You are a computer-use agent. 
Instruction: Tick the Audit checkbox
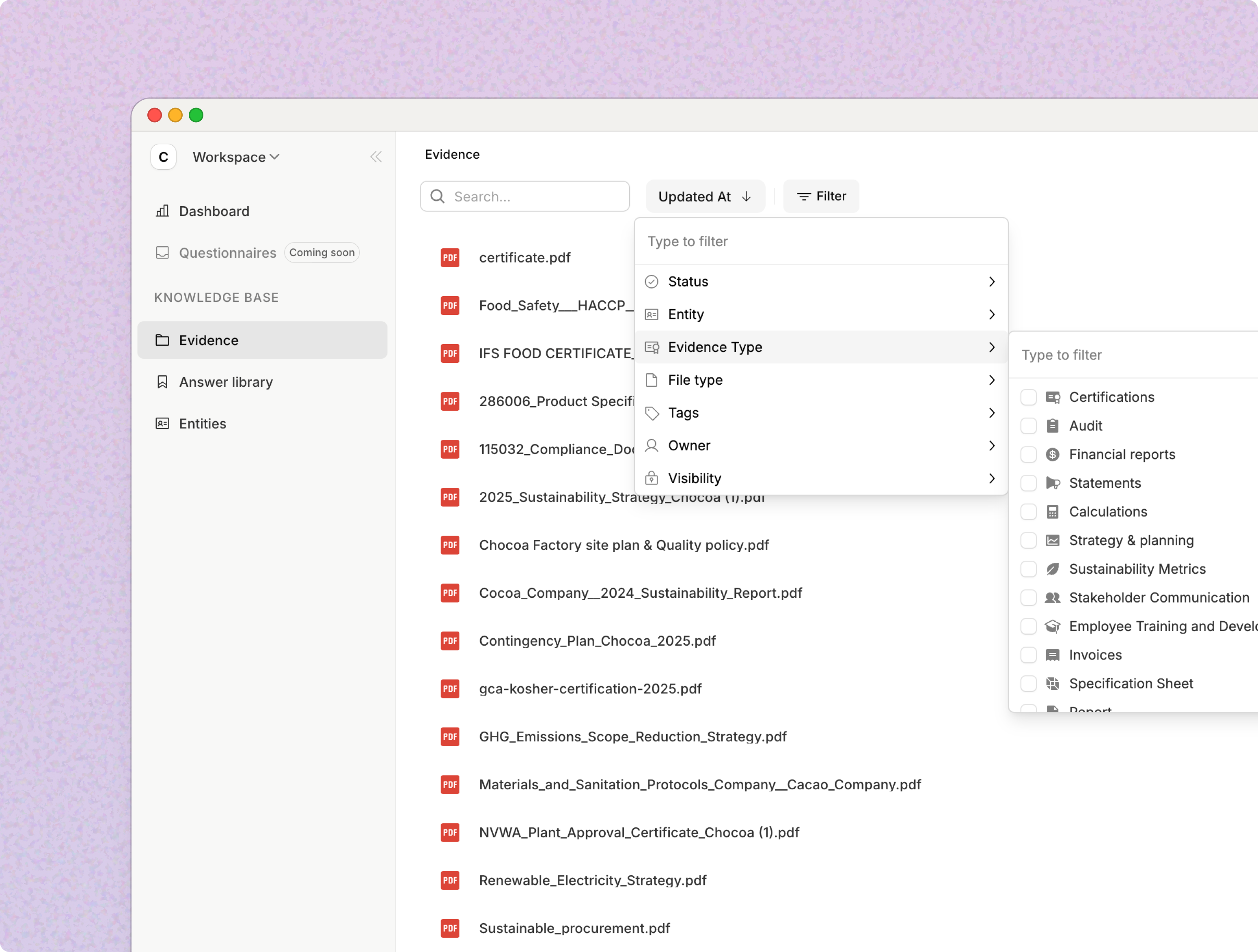(1028, 426)
